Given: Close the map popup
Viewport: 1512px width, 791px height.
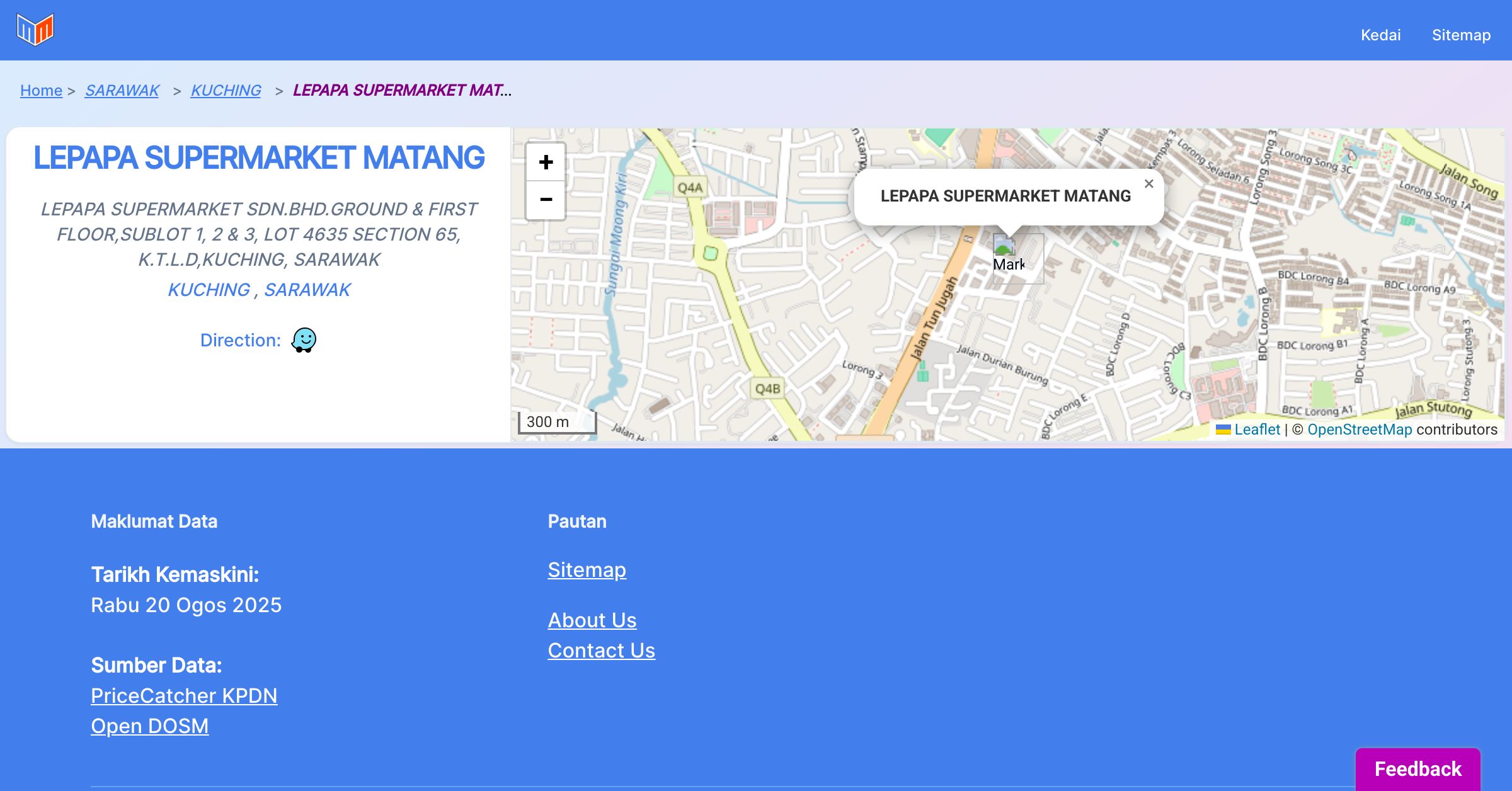Looking at the screenshot, I should tap(1148, 184).
